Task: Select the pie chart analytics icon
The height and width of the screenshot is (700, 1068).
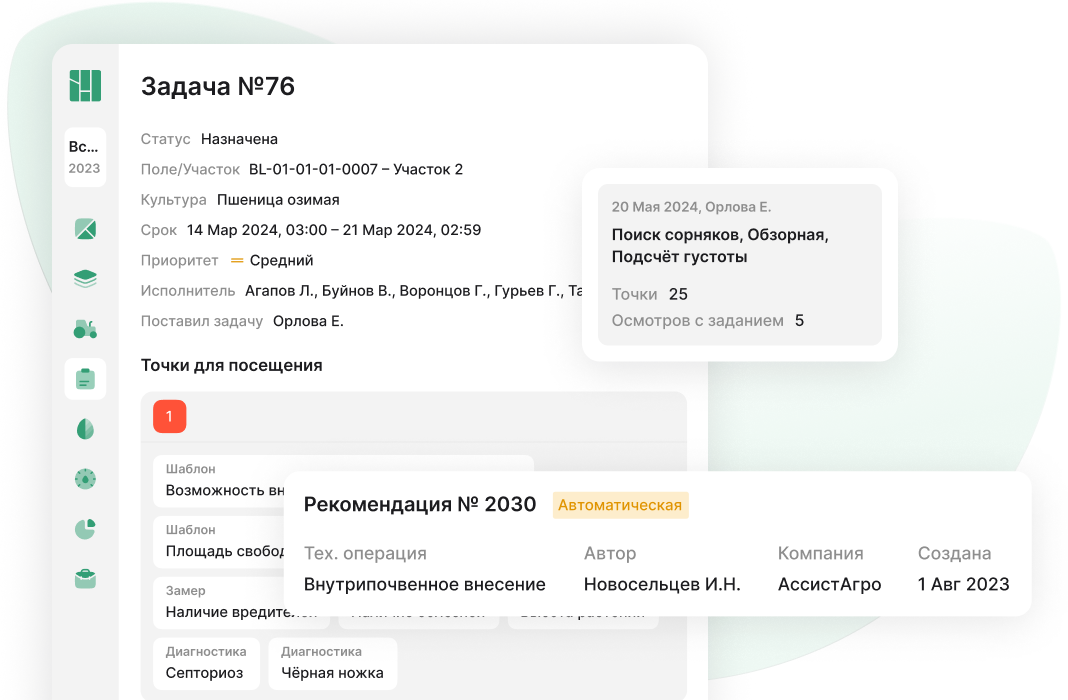Action: pos(86,528)
